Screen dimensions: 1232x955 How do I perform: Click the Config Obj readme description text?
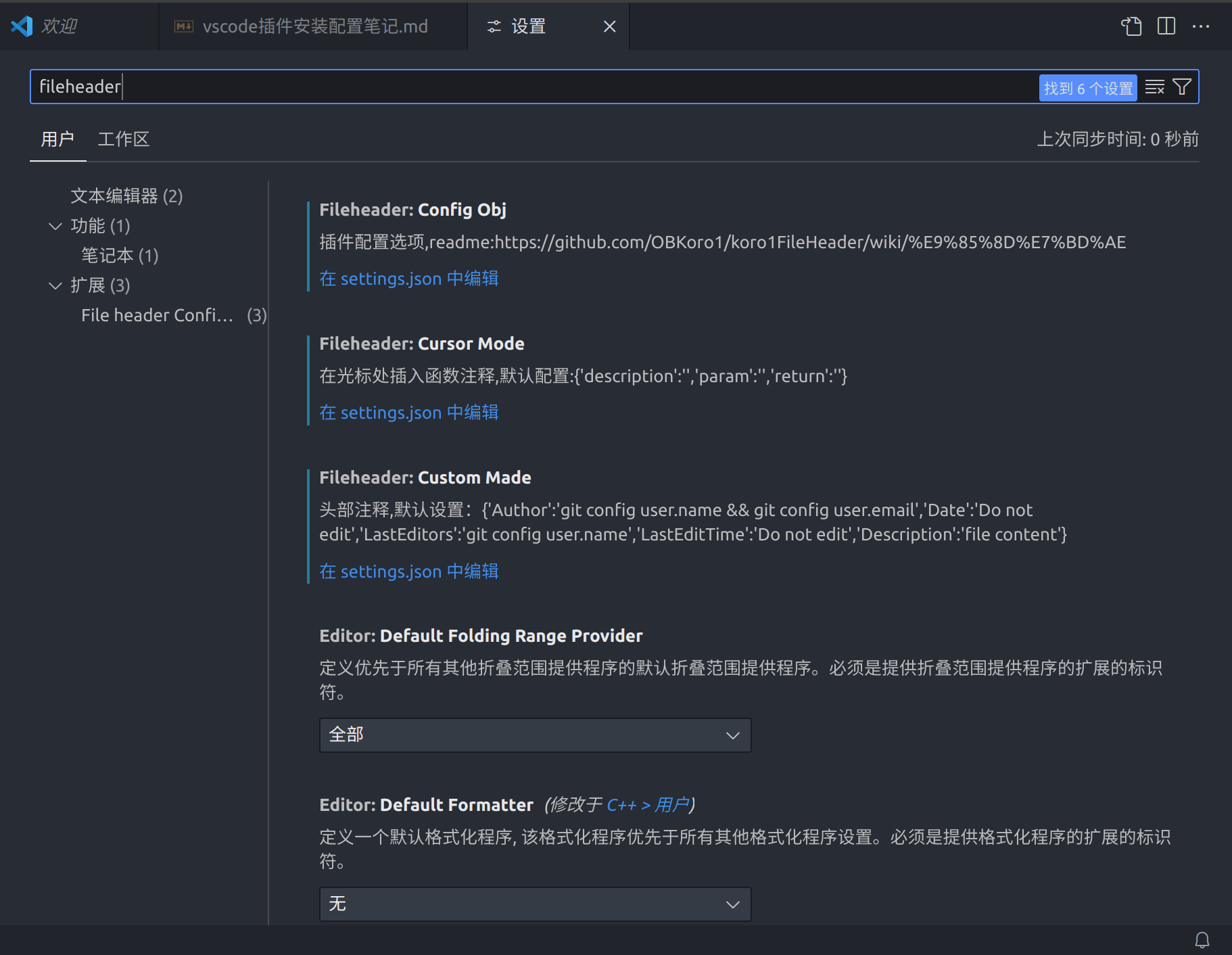click(x=723, y=242)
